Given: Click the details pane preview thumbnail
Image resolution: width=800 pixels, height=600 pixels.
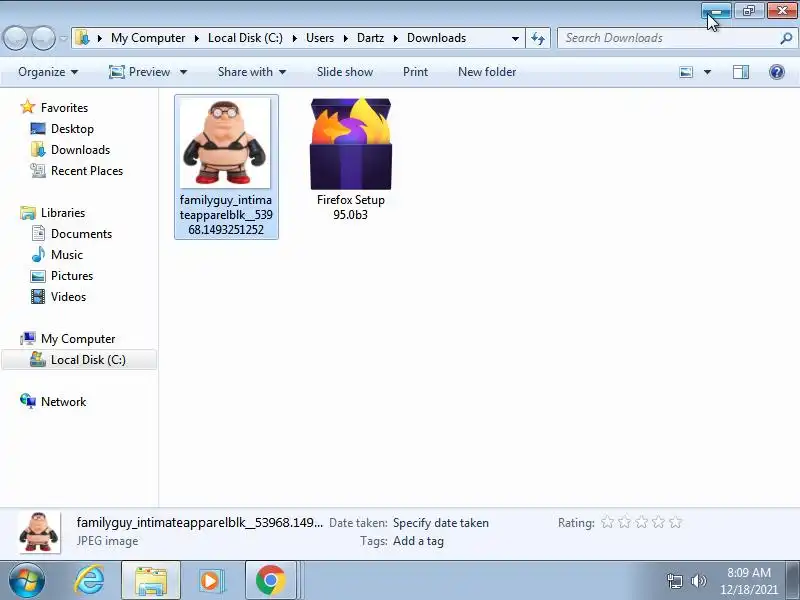Looking at the screenshot, I should pyautogui.click(x=39, y=533).
